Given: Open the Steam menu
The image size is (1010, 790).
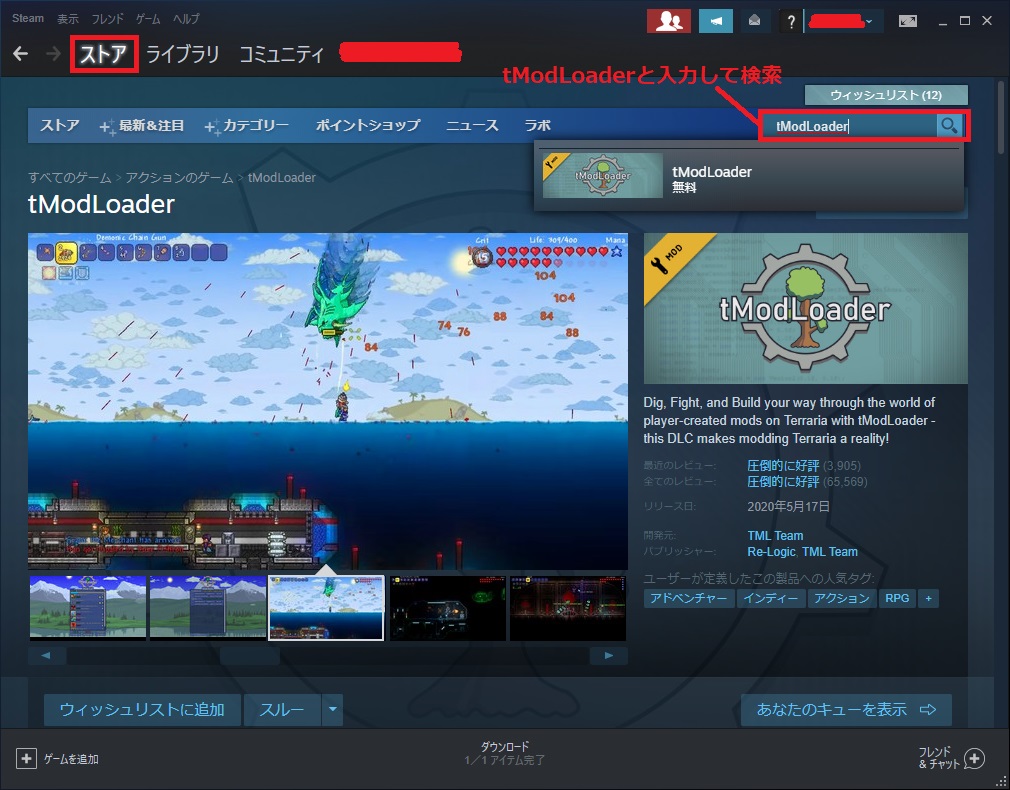Looking at the screenshot, I should click(x=28, y=18).
